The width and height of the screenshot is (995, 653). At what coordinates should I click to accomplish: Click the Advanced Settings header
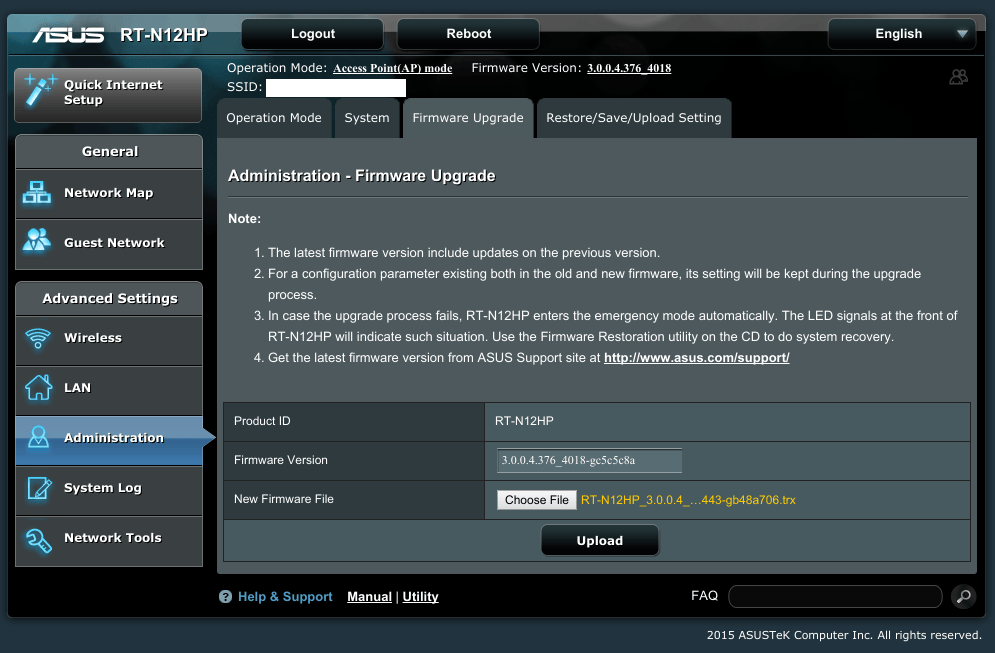click(x=109, y=298)
